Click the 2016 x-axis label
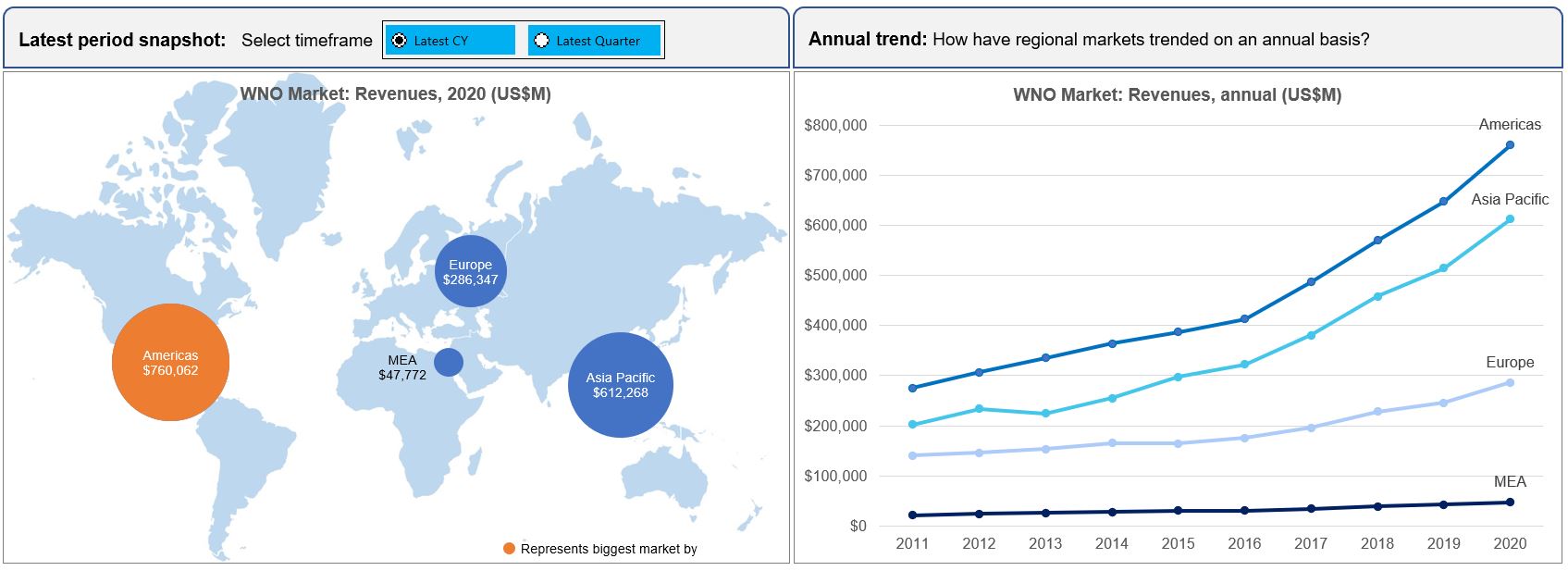The height and width of the screenshot is (571, 1568). tap(1244, 543)
